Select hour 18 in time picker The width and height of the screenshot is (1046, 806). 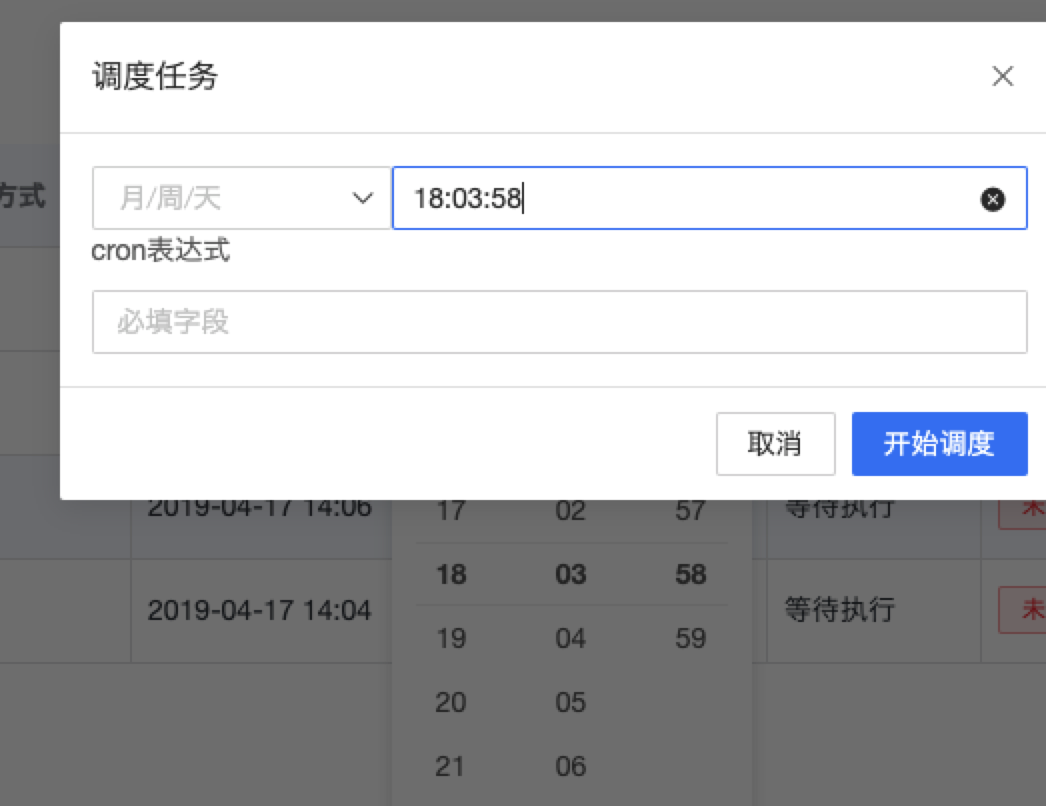[x=451, y=574]
